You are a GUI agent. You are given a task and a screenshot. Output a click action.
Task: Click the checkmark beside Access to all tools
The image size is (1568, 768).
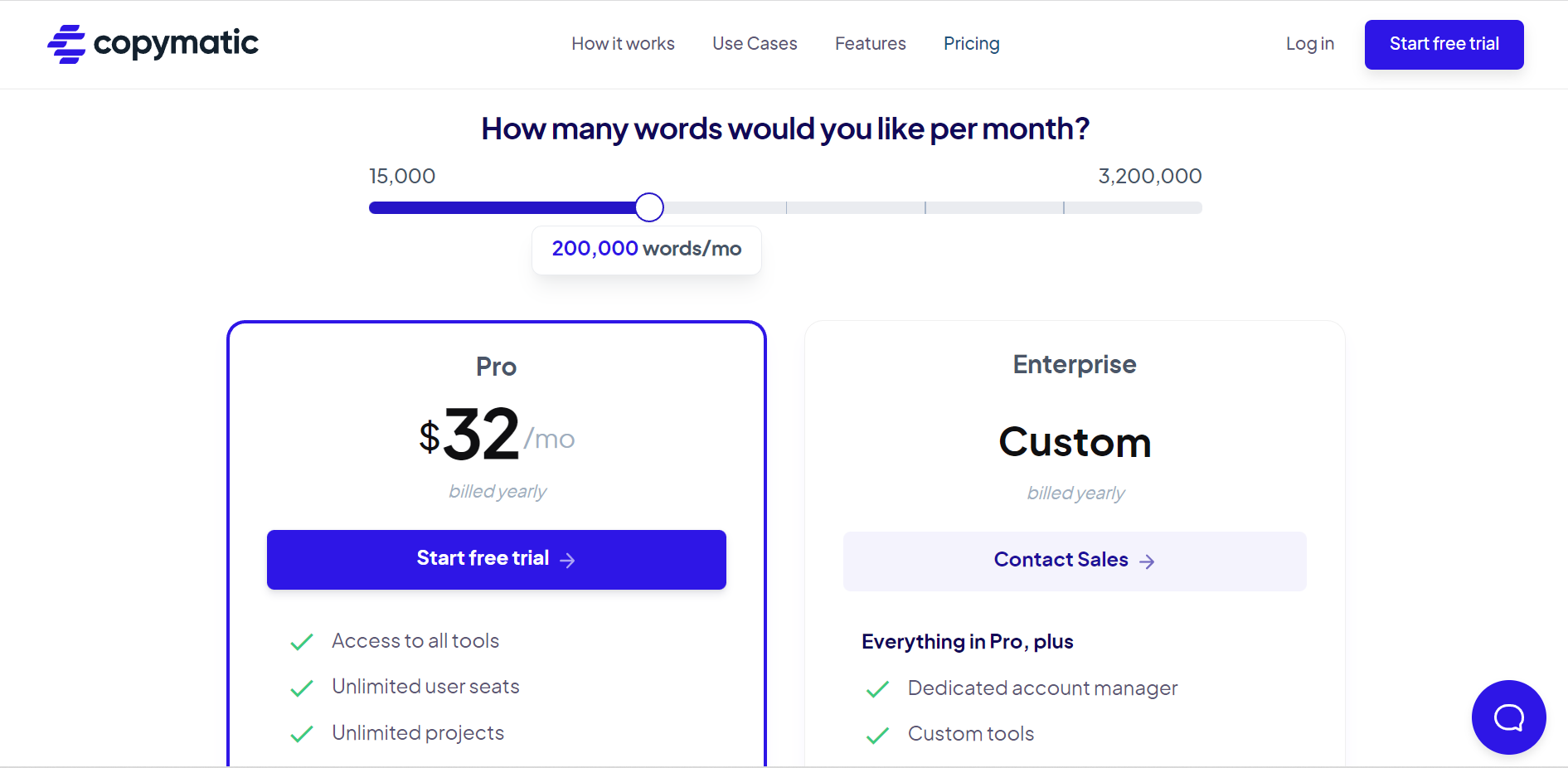[x=302, y=641]
